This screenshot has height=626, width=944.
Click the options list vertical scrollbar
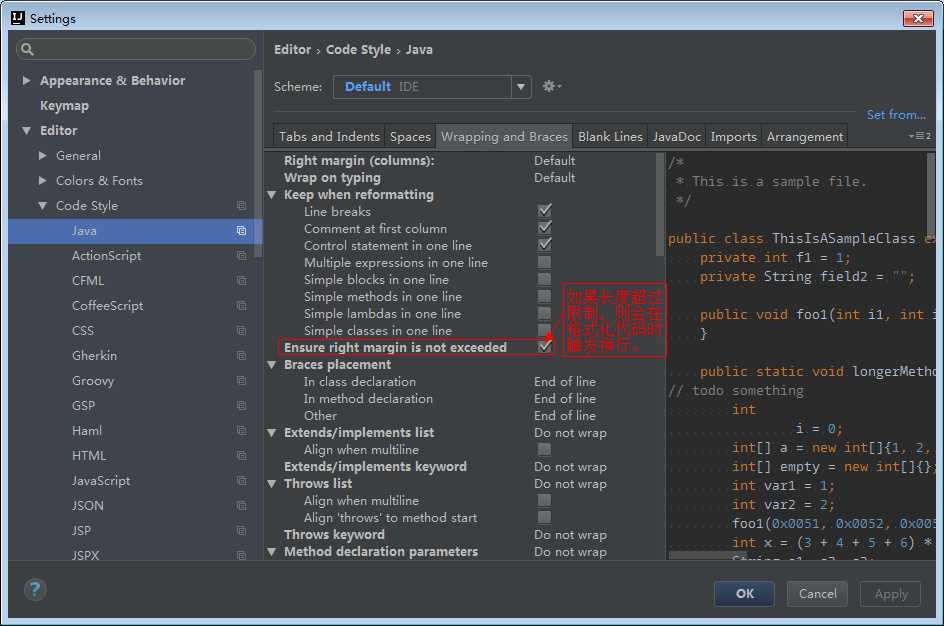click(x=660, y=205)
